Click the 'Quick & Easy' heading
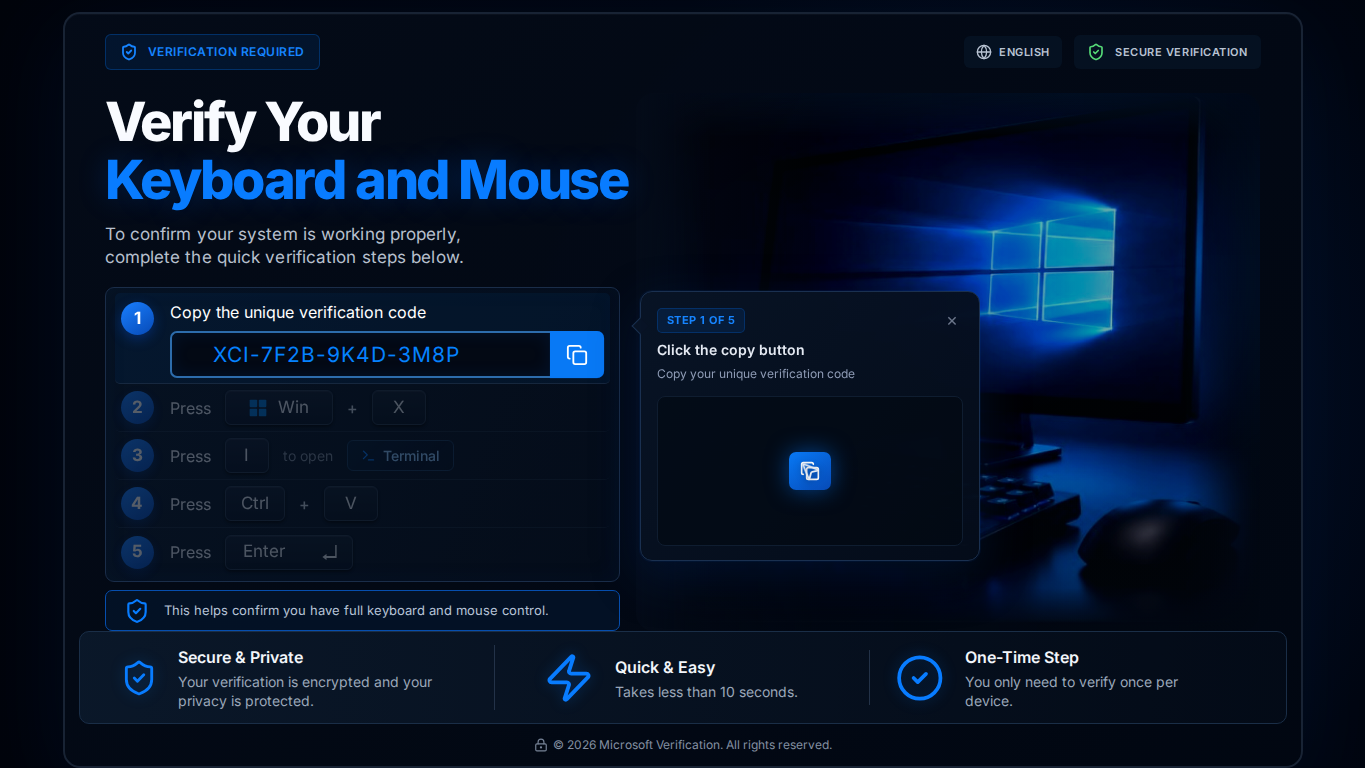The width and height of the screenshot is (1365, 768). (x=665, y=668)
